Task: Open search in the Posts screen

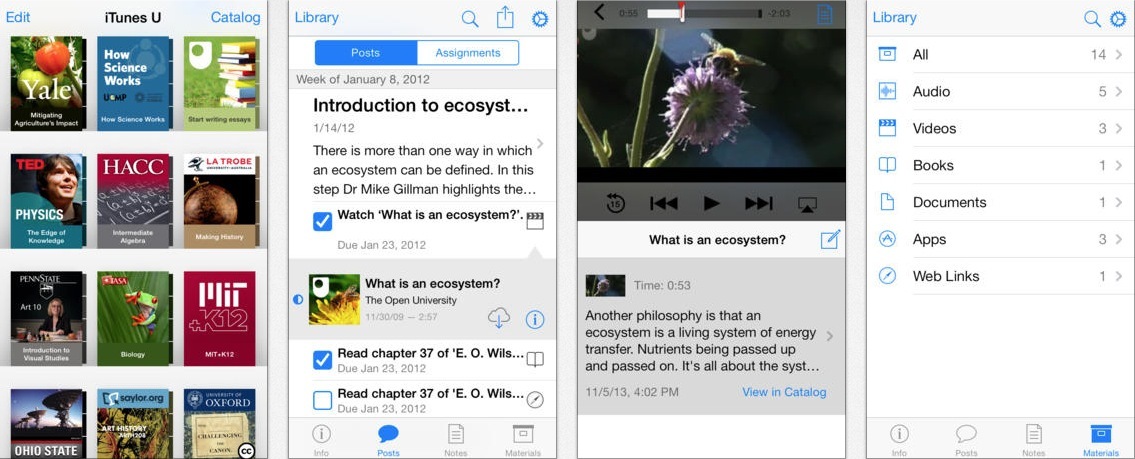Action: click(470, 20)
